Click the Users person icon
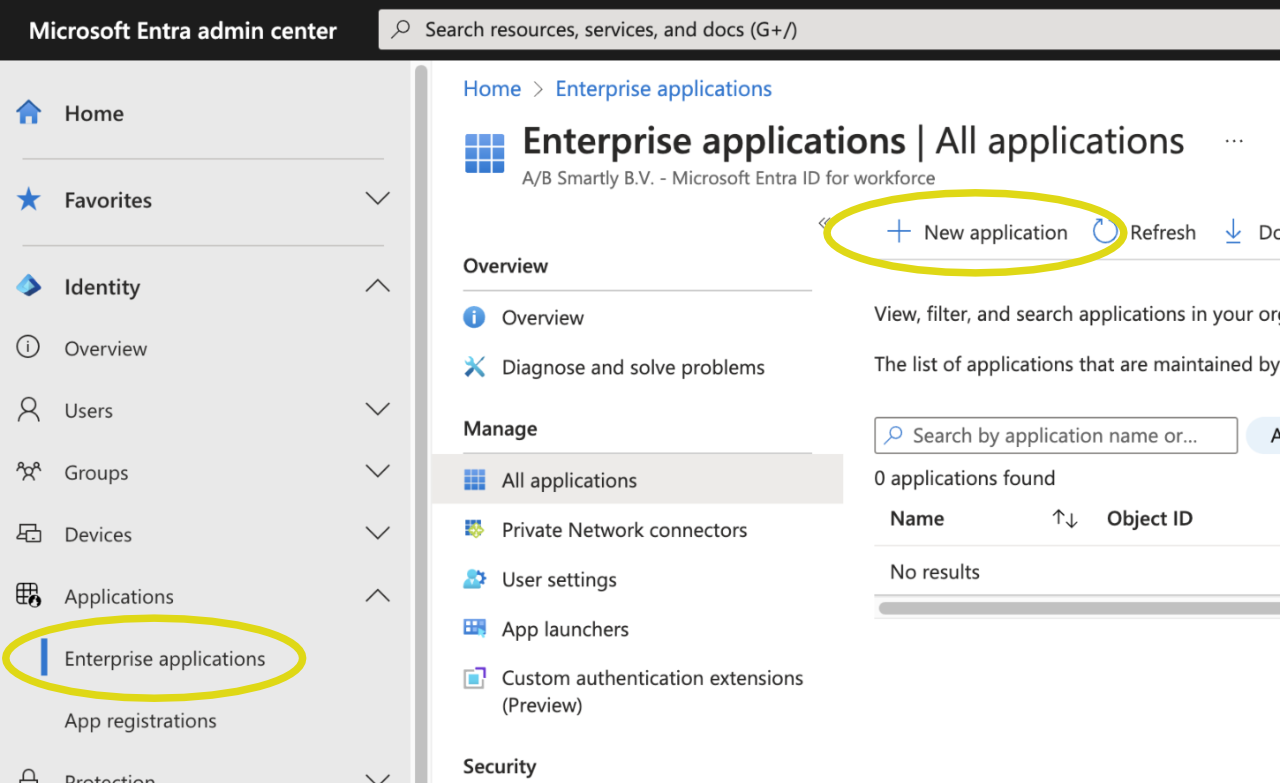The width and height of the screenshot is (1280, 783). [28, 410]
